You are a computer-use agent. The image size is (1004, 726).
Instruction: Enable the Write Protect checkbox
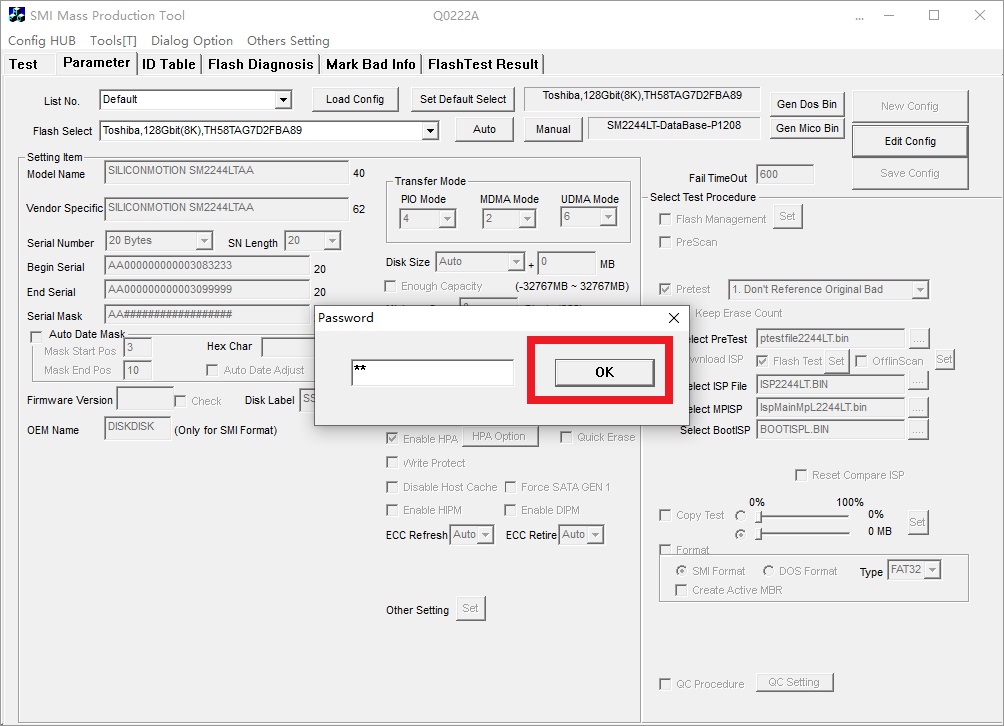pos(392,463)
